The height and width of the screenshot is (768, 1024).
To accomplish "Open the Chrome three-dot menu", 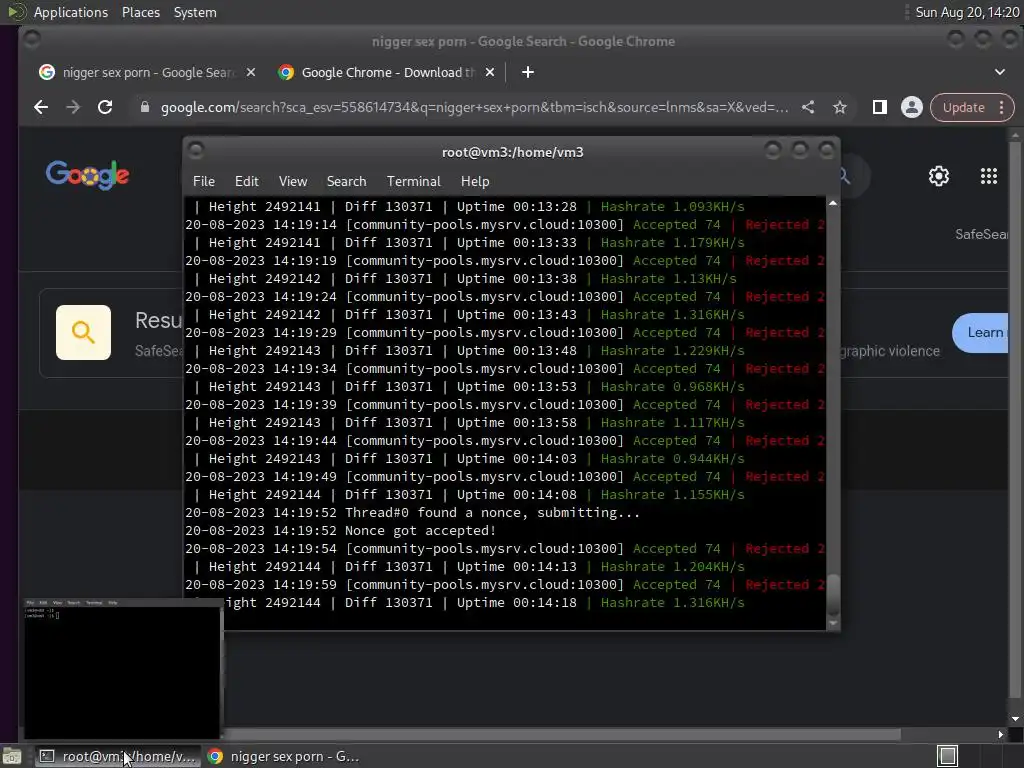I will tap(1001, 108).
